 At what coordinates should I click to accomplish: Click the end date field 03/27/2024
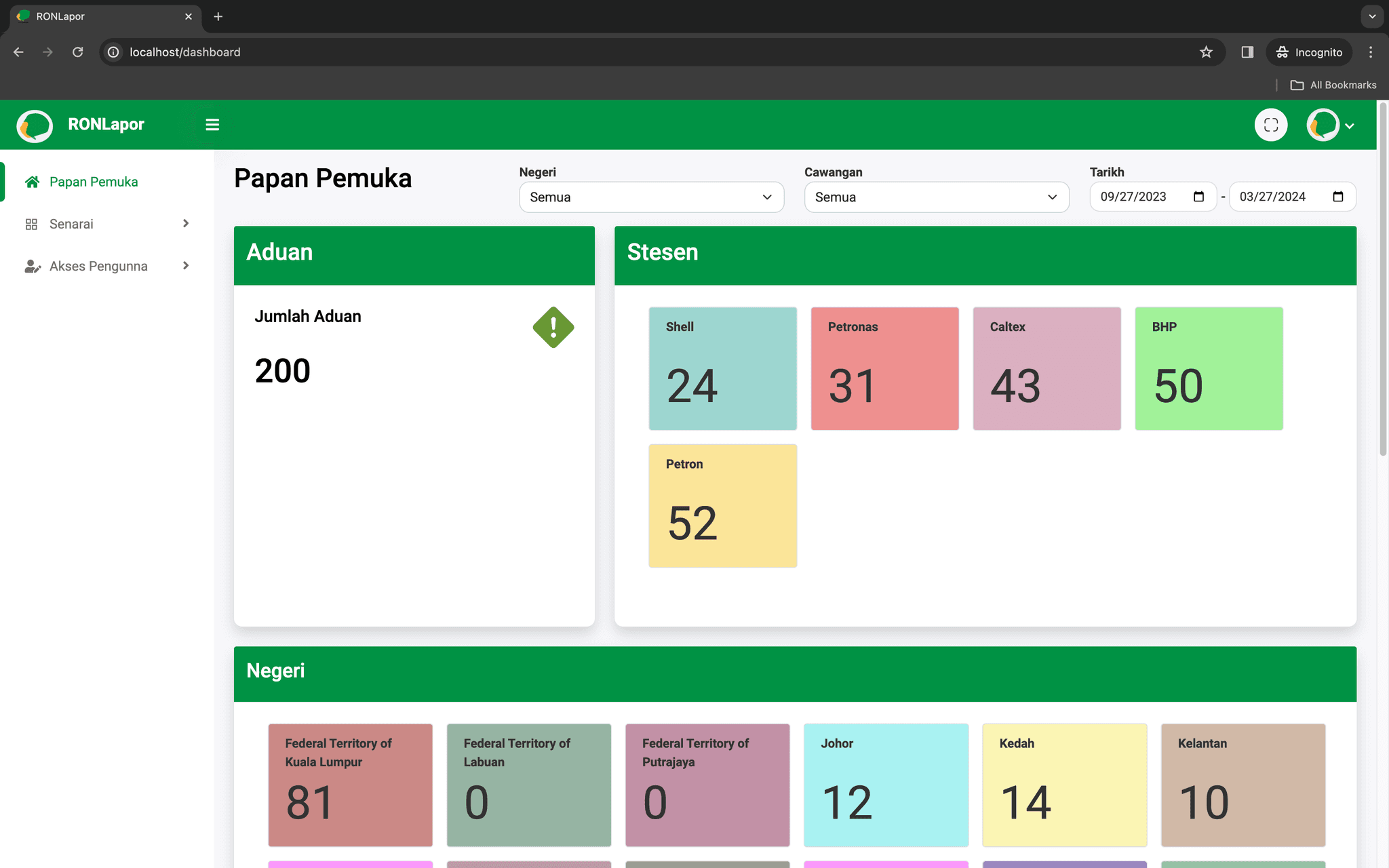1292,197
